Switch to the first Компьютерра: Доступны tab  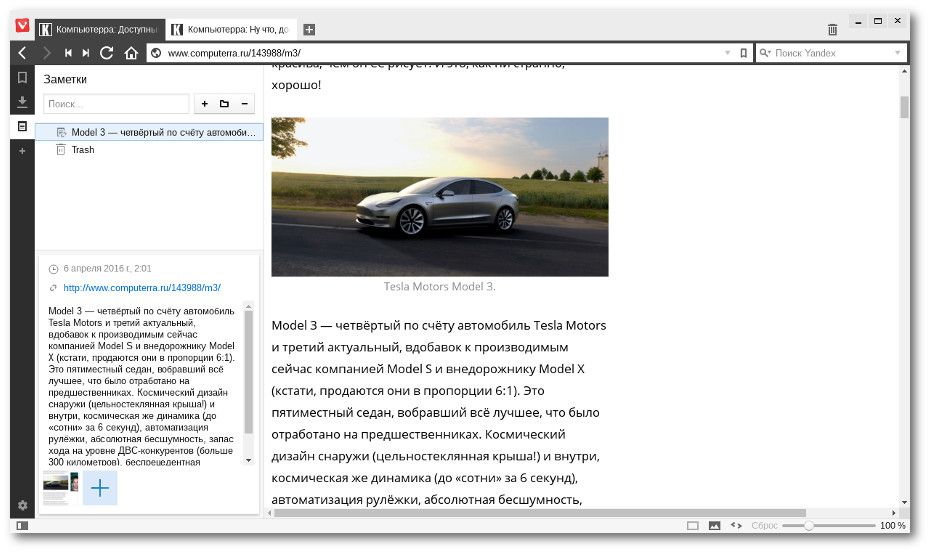(100, 29)
